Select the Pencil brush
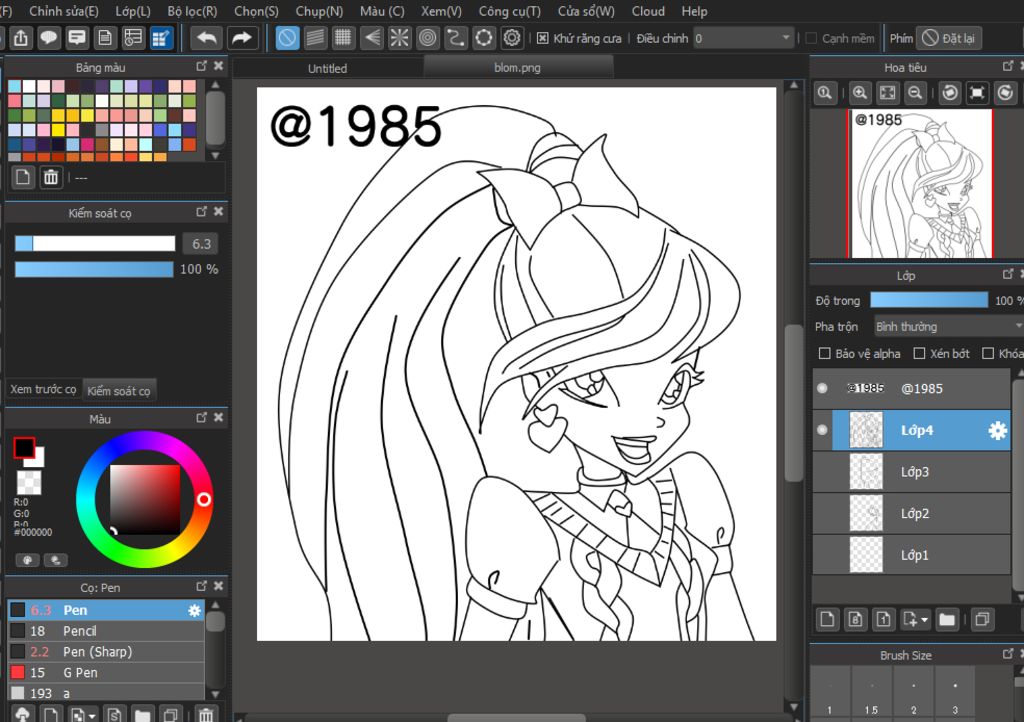This screenshot has width=1024, height=722. [106, 631]
